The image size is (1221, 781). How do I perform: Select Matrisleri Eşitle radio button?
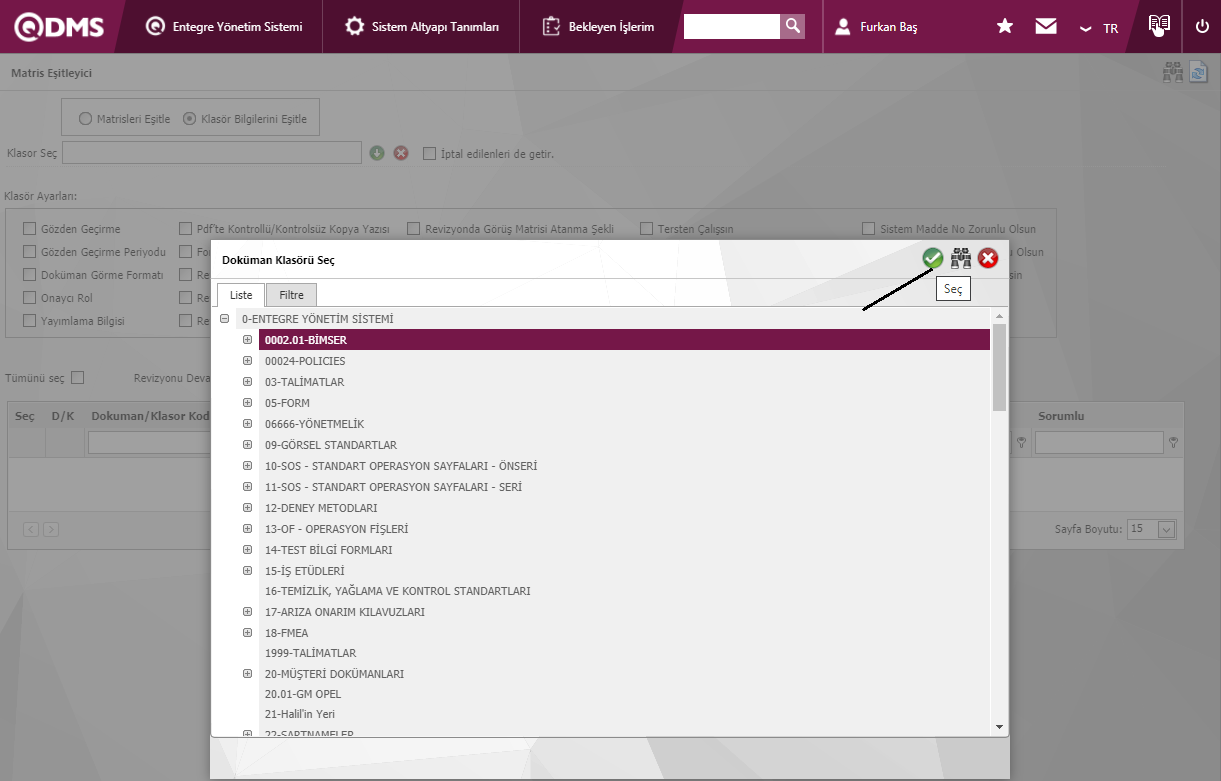pyautogui.click(x=85, y=119)
